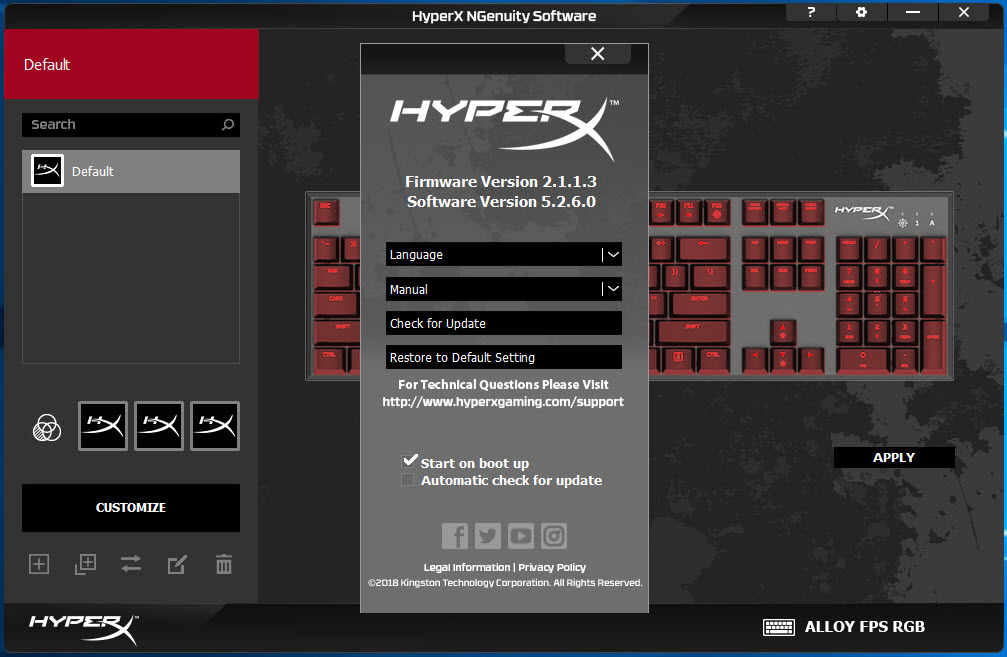Click Check for Update

[504, 323]
